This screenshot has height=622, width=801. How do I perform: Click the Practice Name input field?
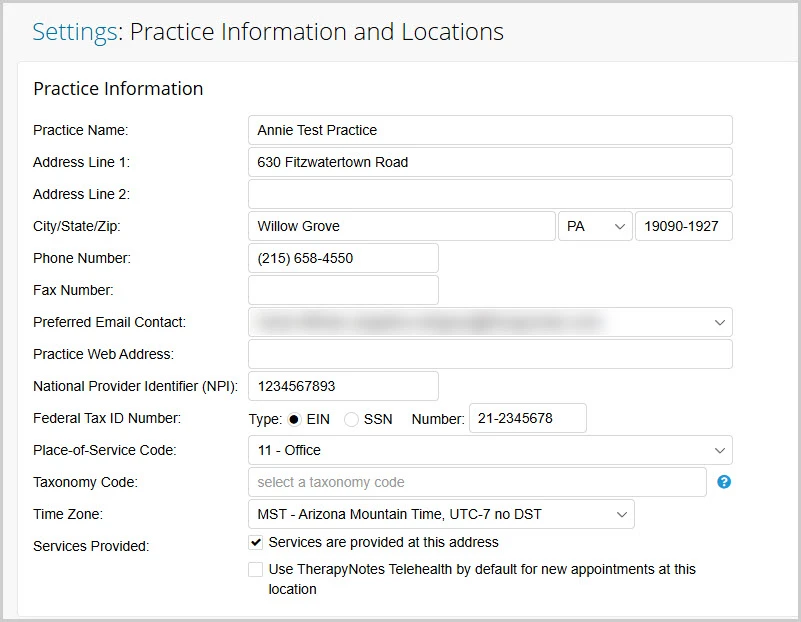point(490,130)
